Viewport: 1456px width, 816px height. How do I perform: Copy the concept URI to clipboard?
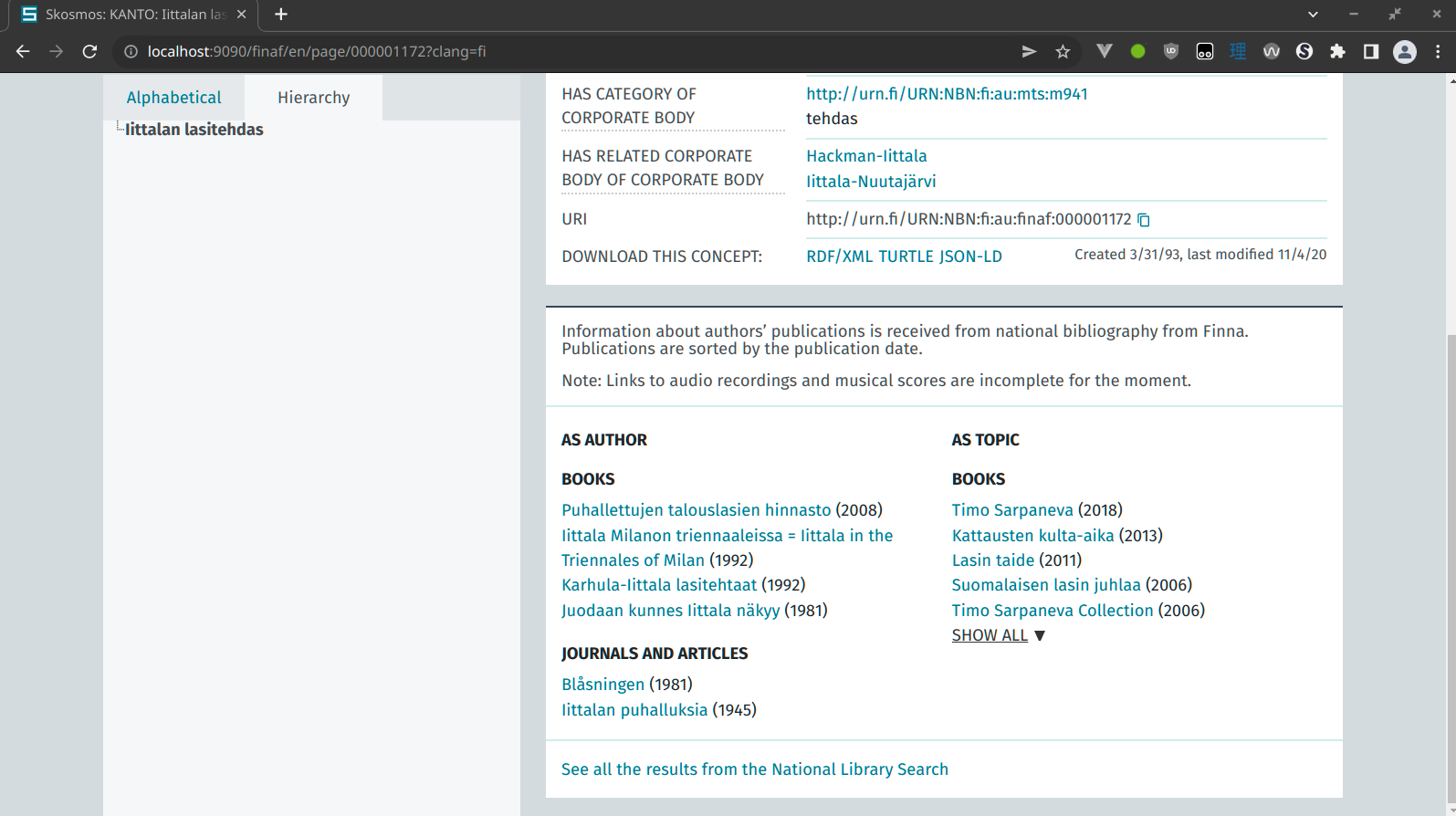pyautogui.click(x=1144, y=220)
